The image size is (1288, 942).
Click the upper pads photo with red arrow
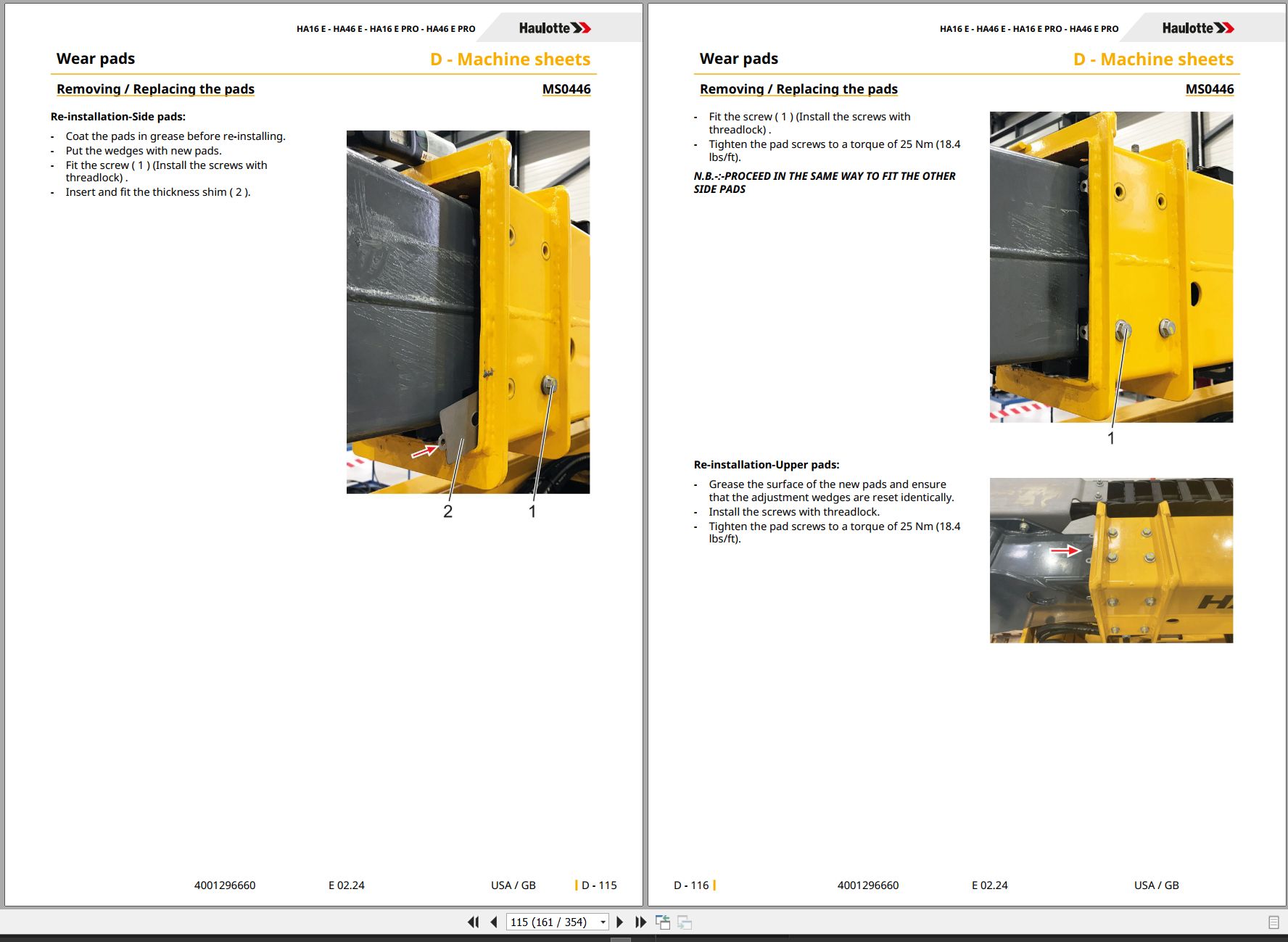tap(1111, 561)
